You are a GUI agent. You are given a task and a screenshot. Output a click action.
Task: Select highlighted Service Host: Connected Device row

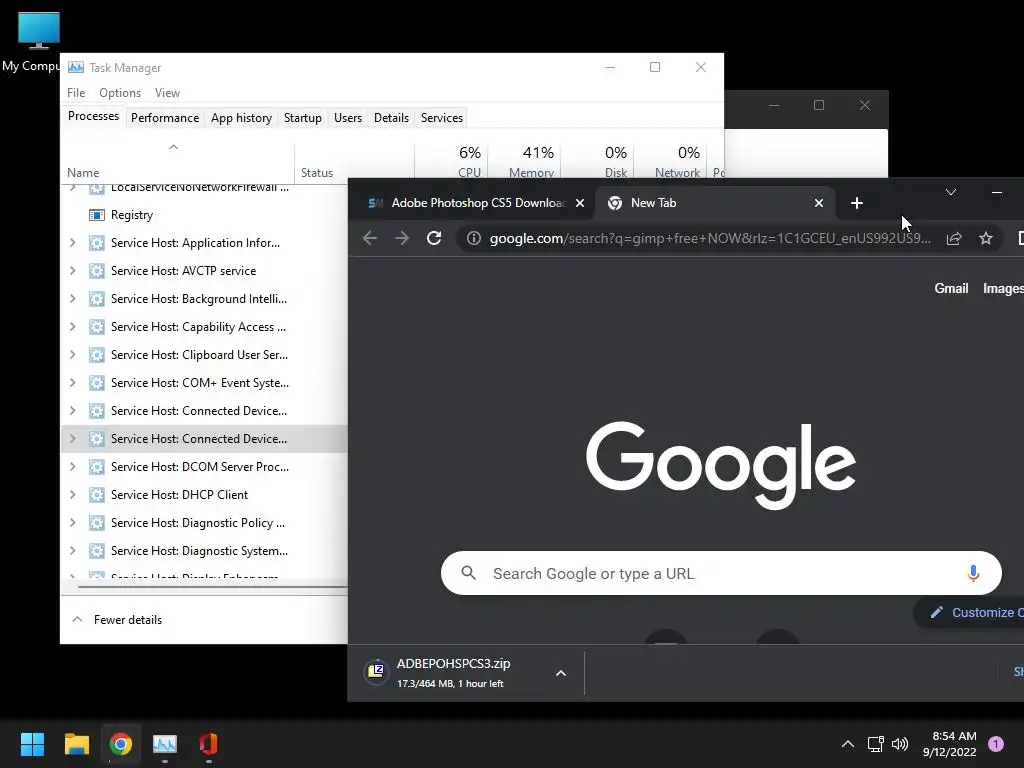pos(204,439)
